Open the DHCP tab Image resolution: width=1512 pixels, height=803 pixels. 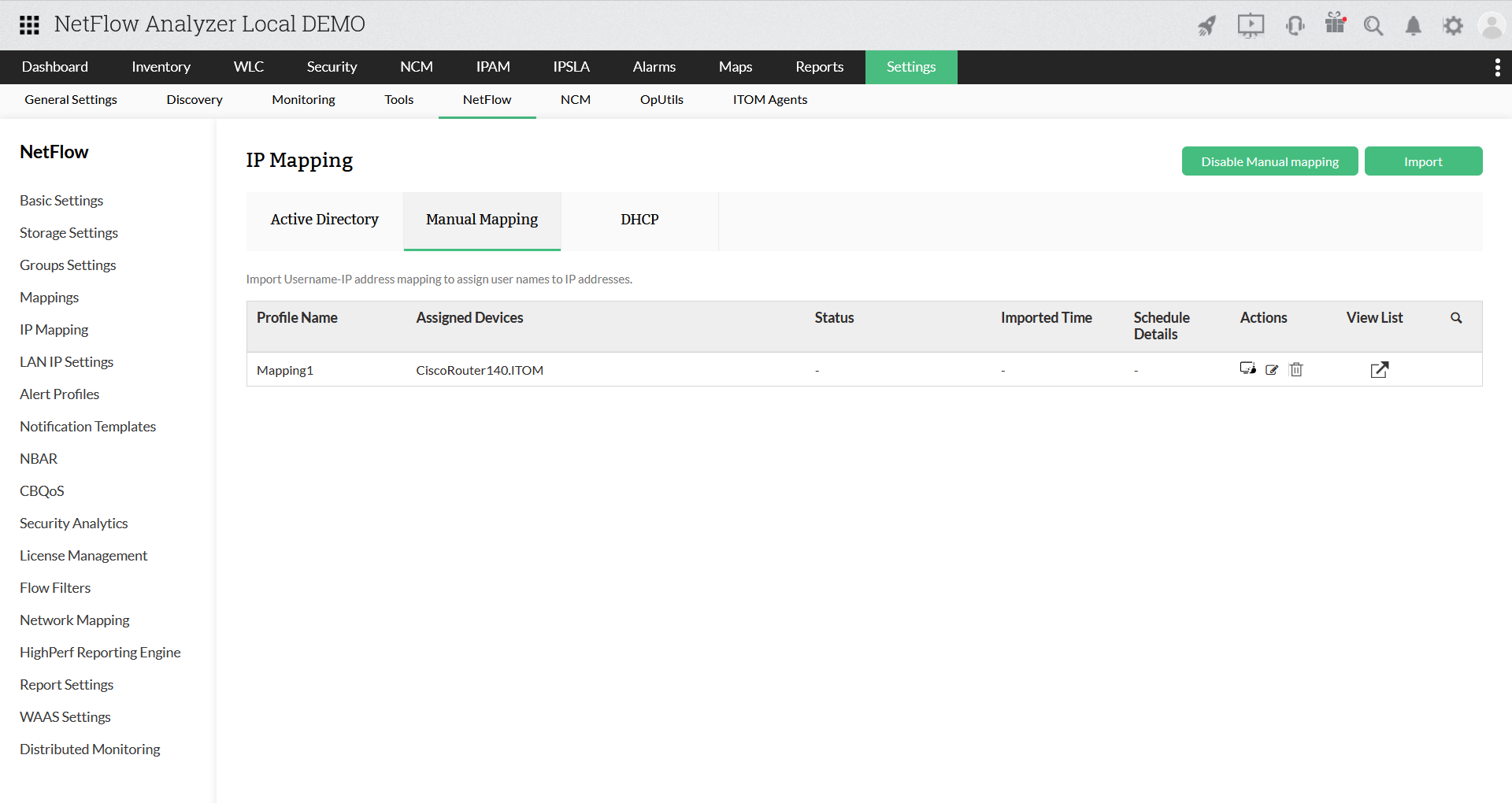(639, 220)
